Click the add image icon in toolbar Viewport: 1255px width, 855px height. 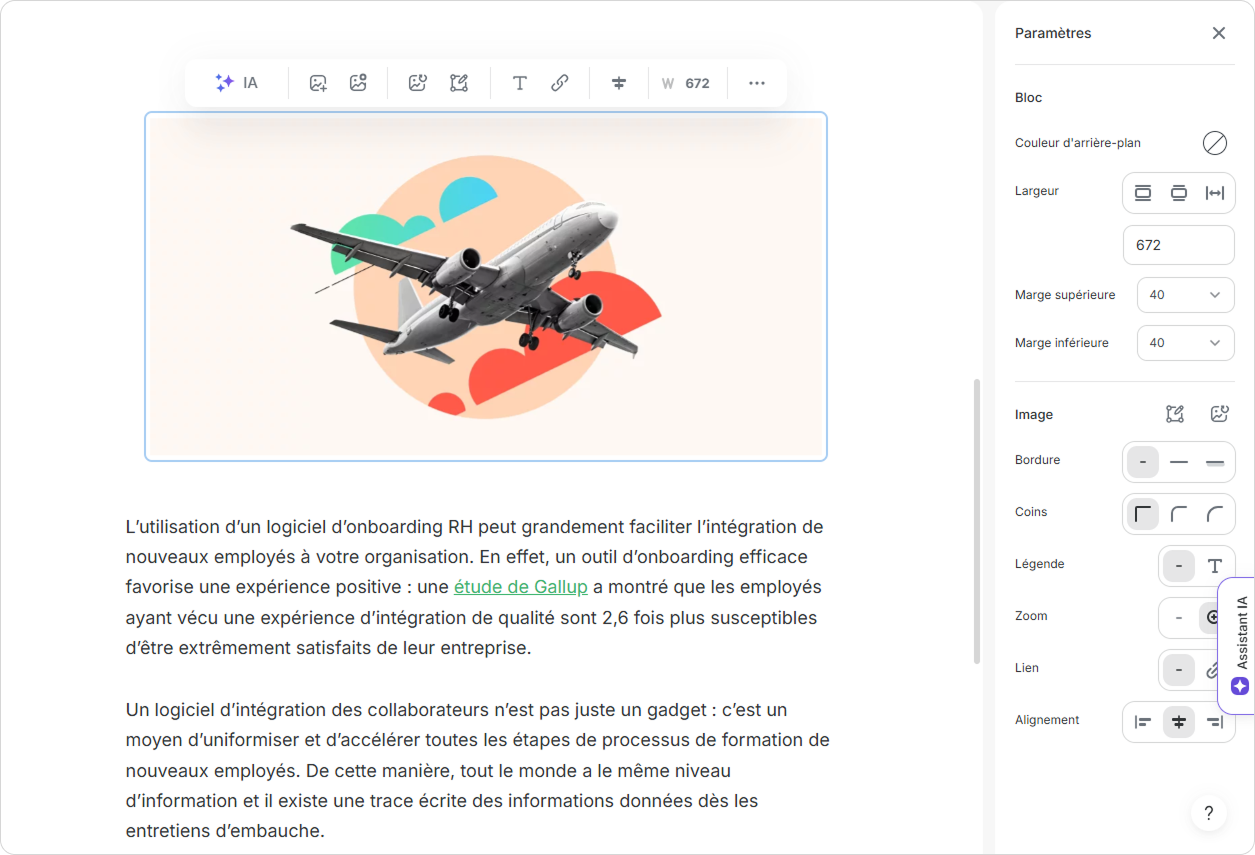click(x=318, y=83)
